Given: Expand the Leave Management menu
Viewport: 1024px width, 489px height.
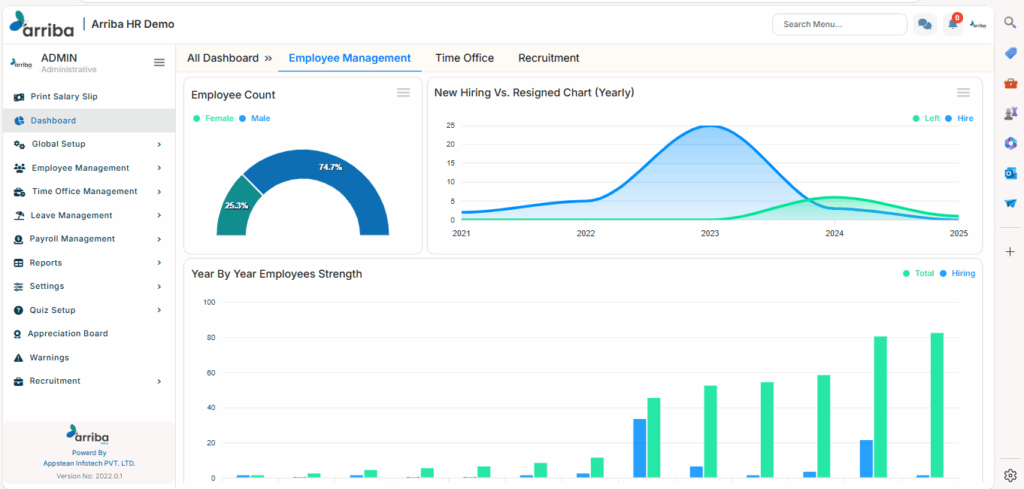Looking at the screenshot, I should 88,215.
